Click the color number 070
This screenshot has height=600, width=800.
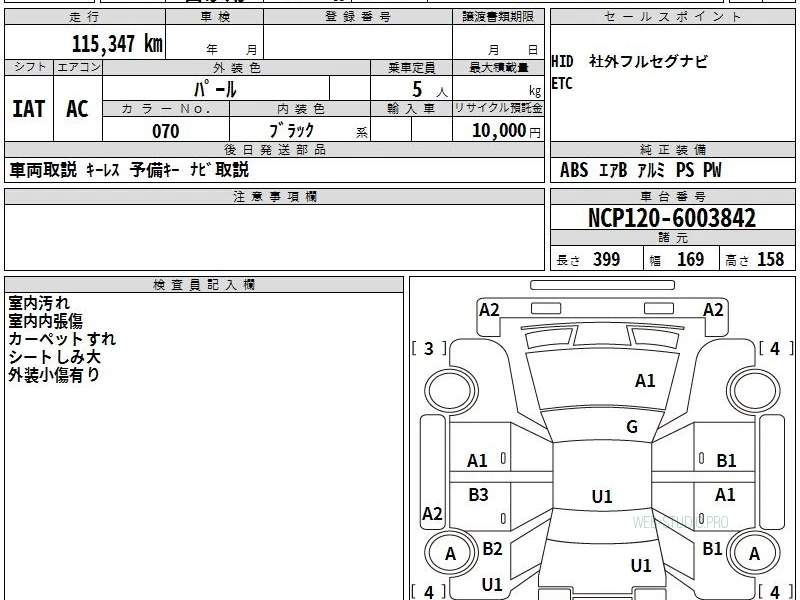click(x=165, y=131)
